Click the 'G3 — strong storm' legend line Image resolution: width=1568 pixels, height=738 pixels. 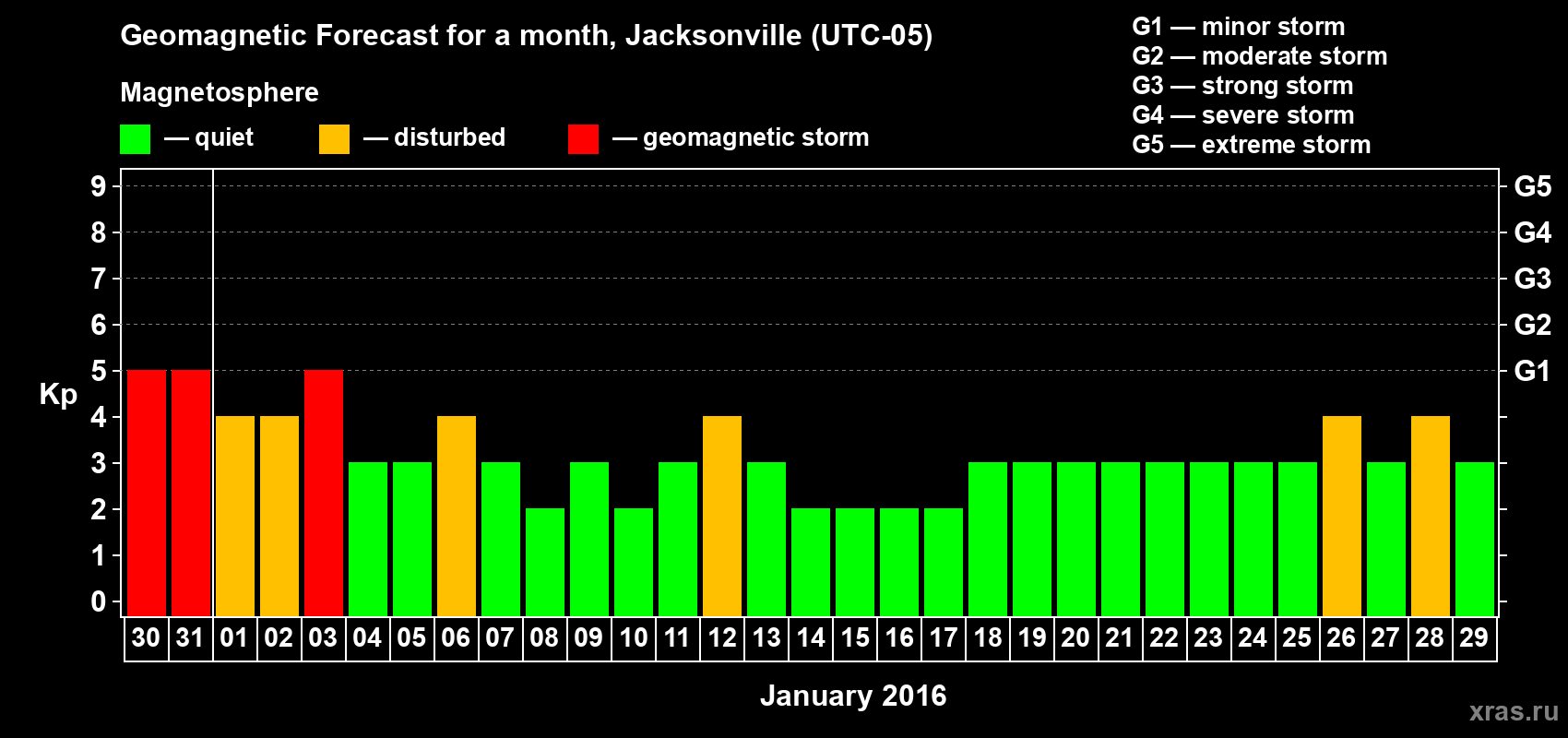pyautogui.click(x=1243, y=86)
